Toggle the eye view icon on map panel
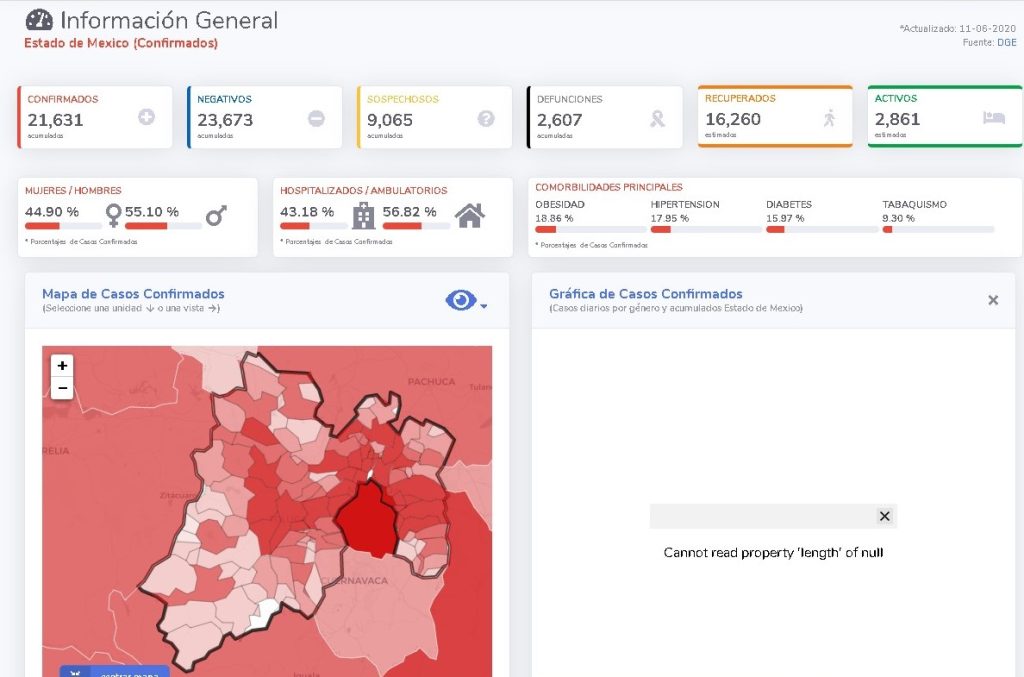Viewport: 1024px width, 677px height. [x=460, y=300]
